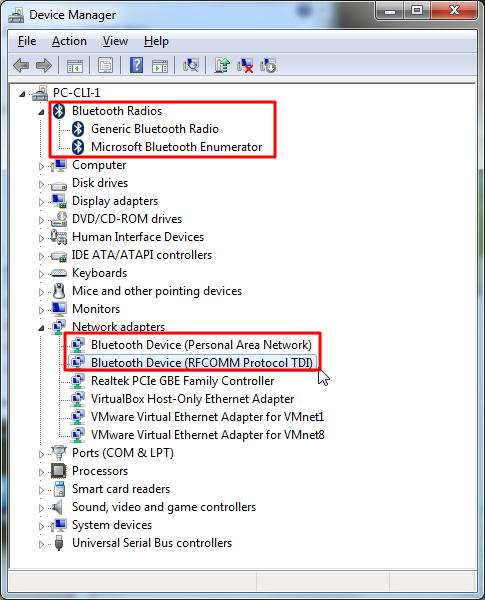Select the Network adapters label
The height and width of the screenshot is (600, 485).
118,327
